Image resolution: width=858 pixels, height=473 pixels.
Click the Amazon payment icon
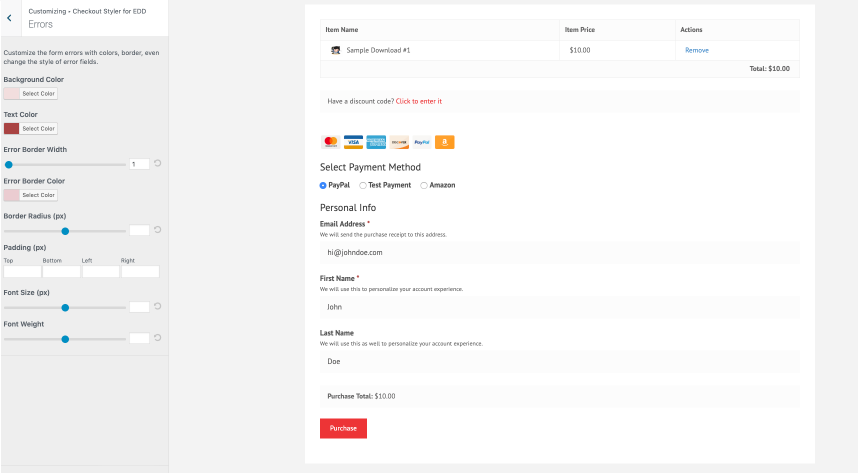coord(444,142)
